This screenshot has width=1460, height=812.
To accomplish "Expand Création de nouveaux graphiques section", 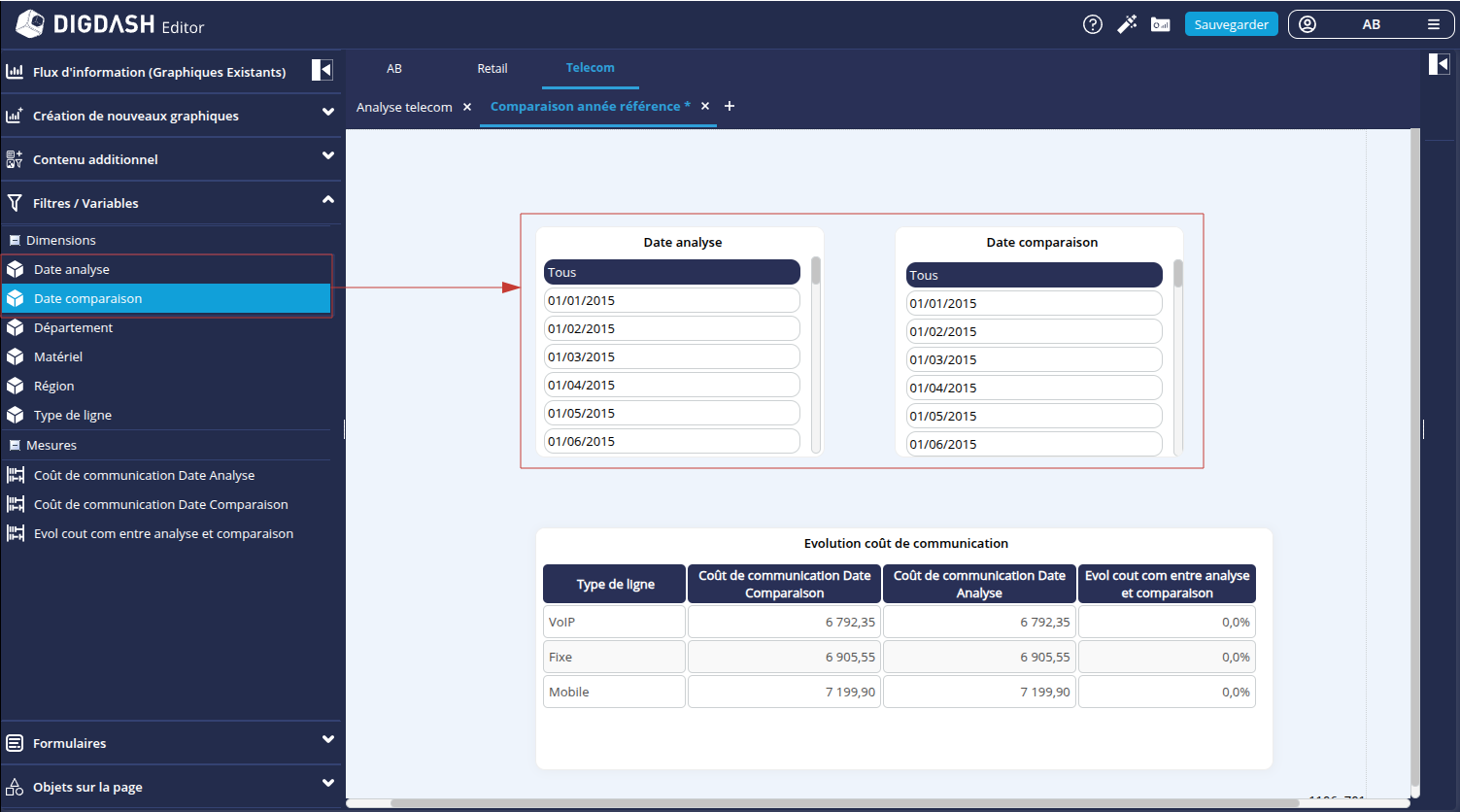I will click(327, 113).
